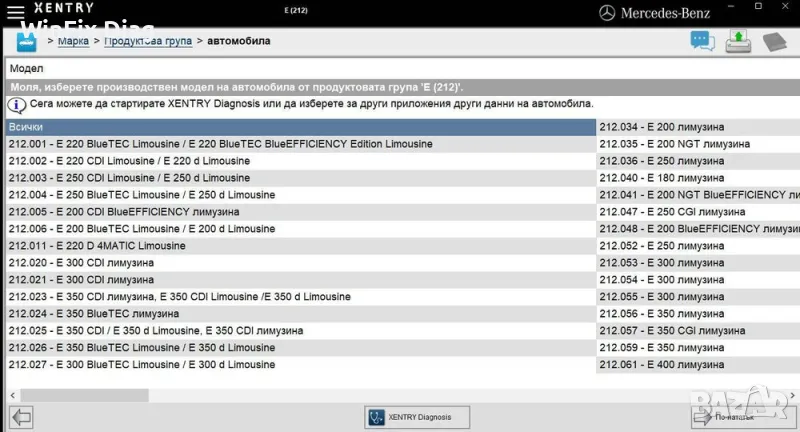Minimize the XENTRY window

click(x=731, y=6)
